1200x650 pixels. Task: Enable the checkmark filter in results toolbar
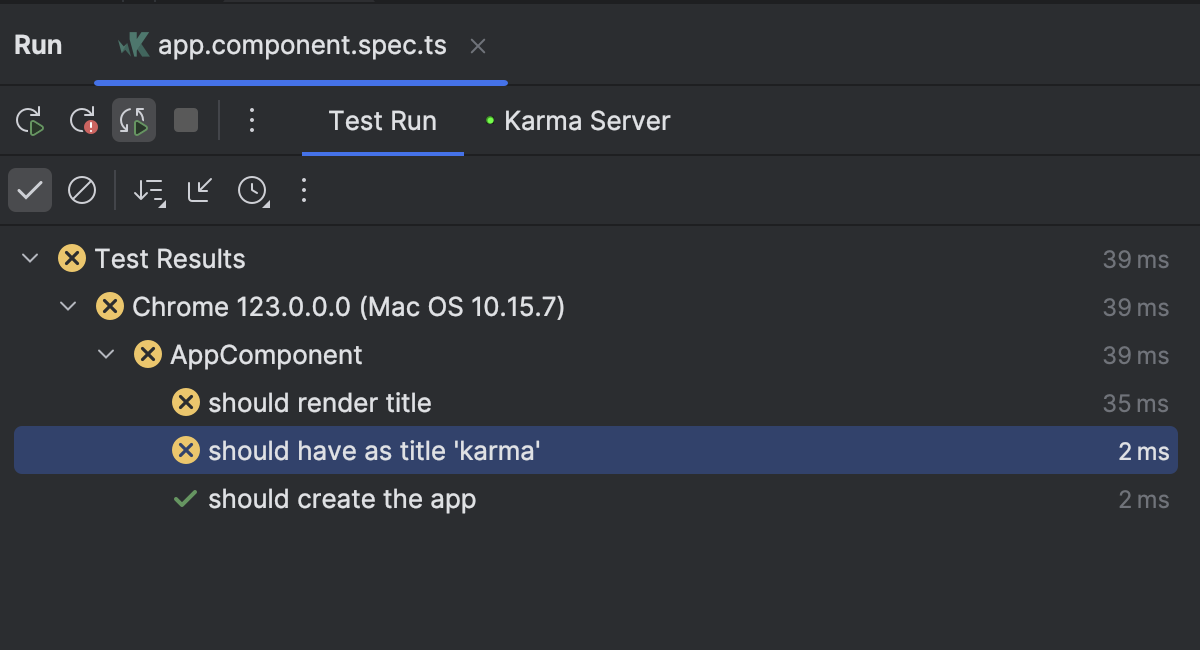[30, 190]
